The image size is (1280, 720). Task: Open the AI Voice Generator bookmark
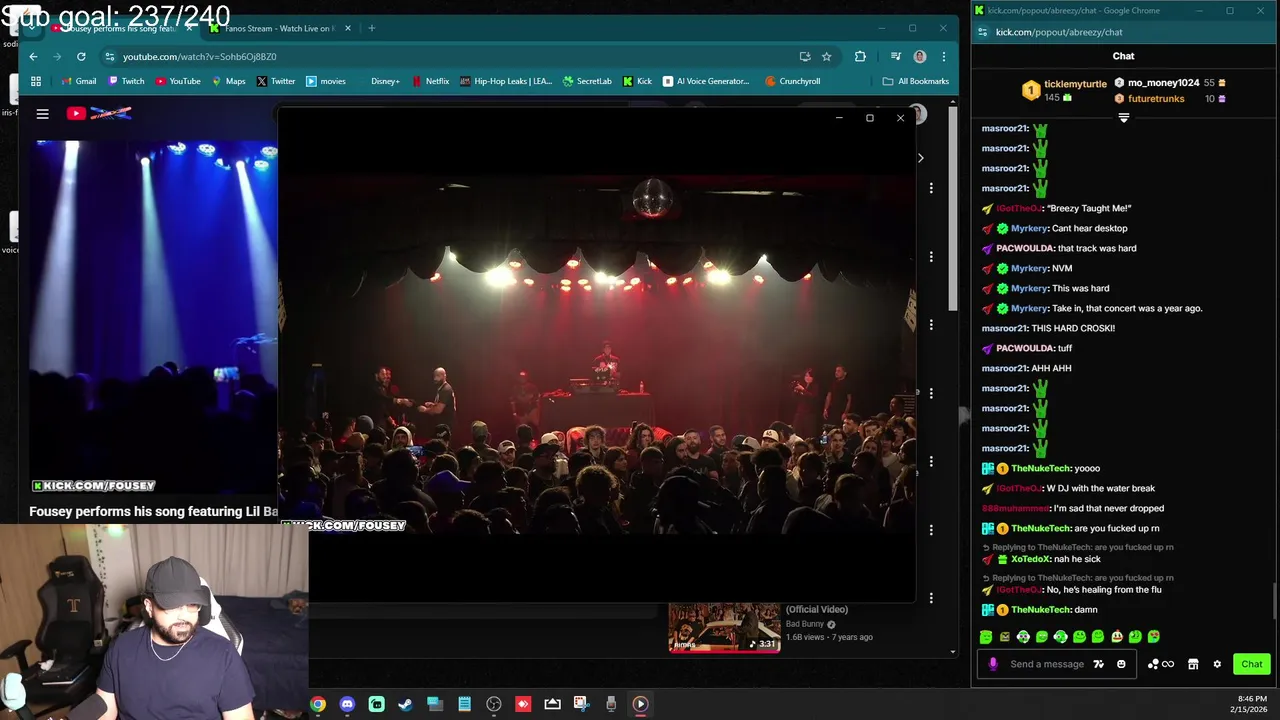[706, 81]
